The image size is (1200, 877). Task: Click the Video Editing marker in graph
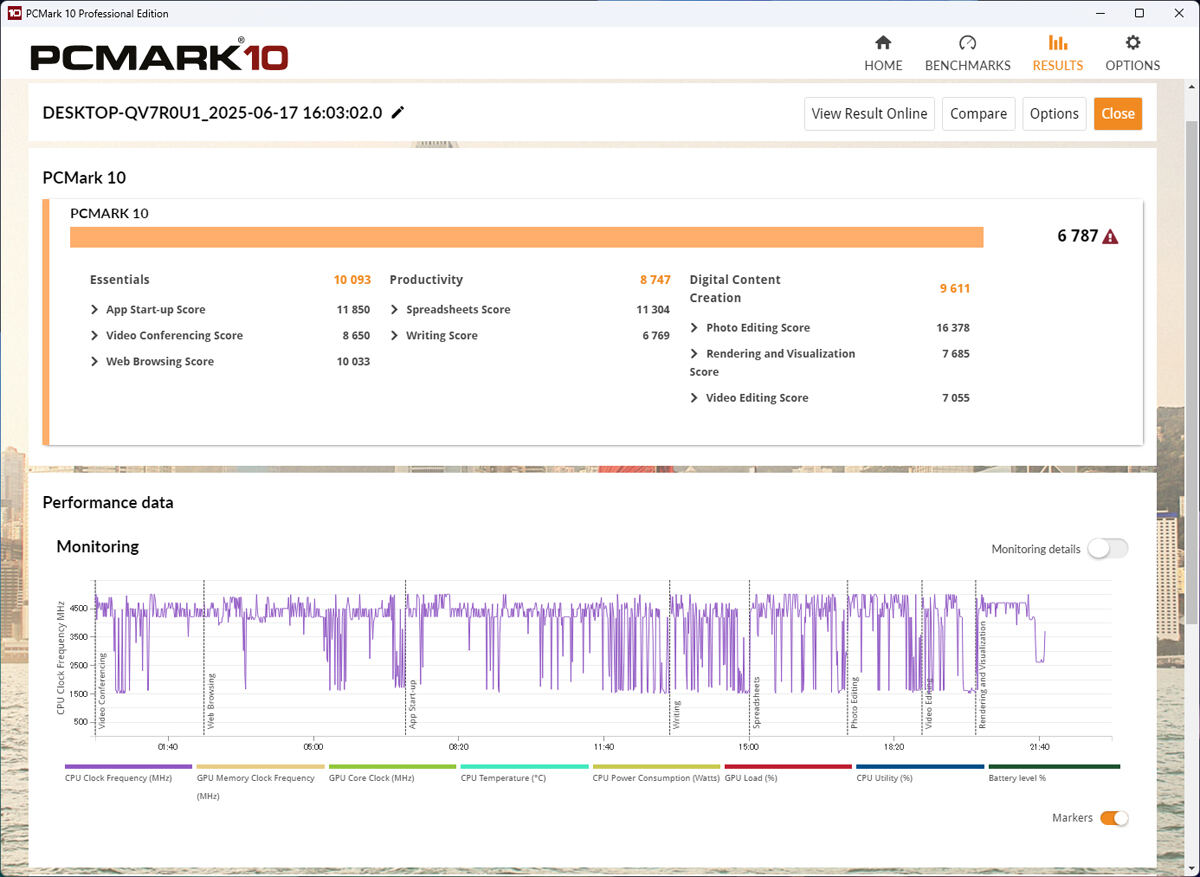[x=928, y=703]
